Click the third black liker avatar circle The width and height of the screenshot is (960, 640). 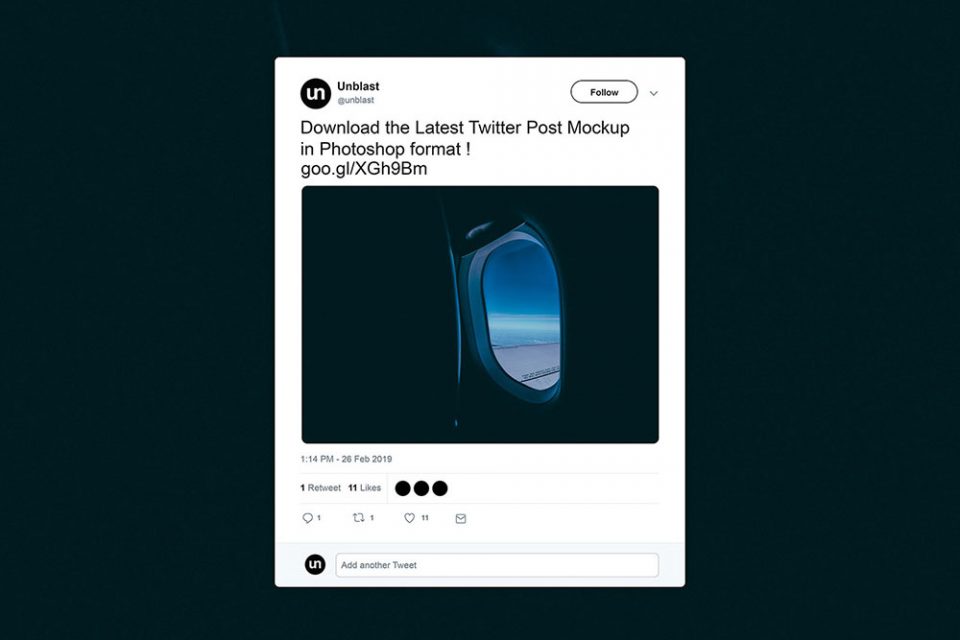point(440,488)
